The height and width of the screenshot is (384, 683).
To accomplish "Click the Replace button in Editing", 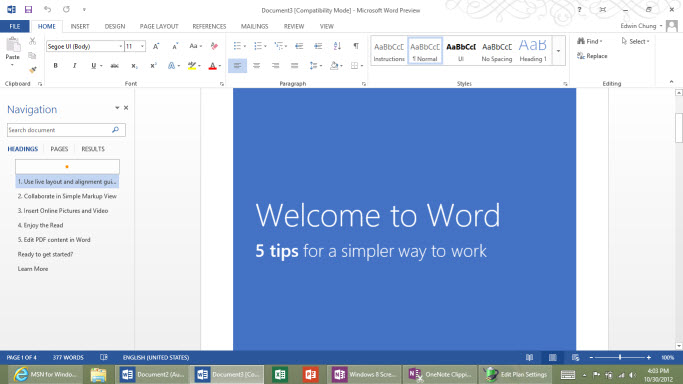I will coord(592,56).
